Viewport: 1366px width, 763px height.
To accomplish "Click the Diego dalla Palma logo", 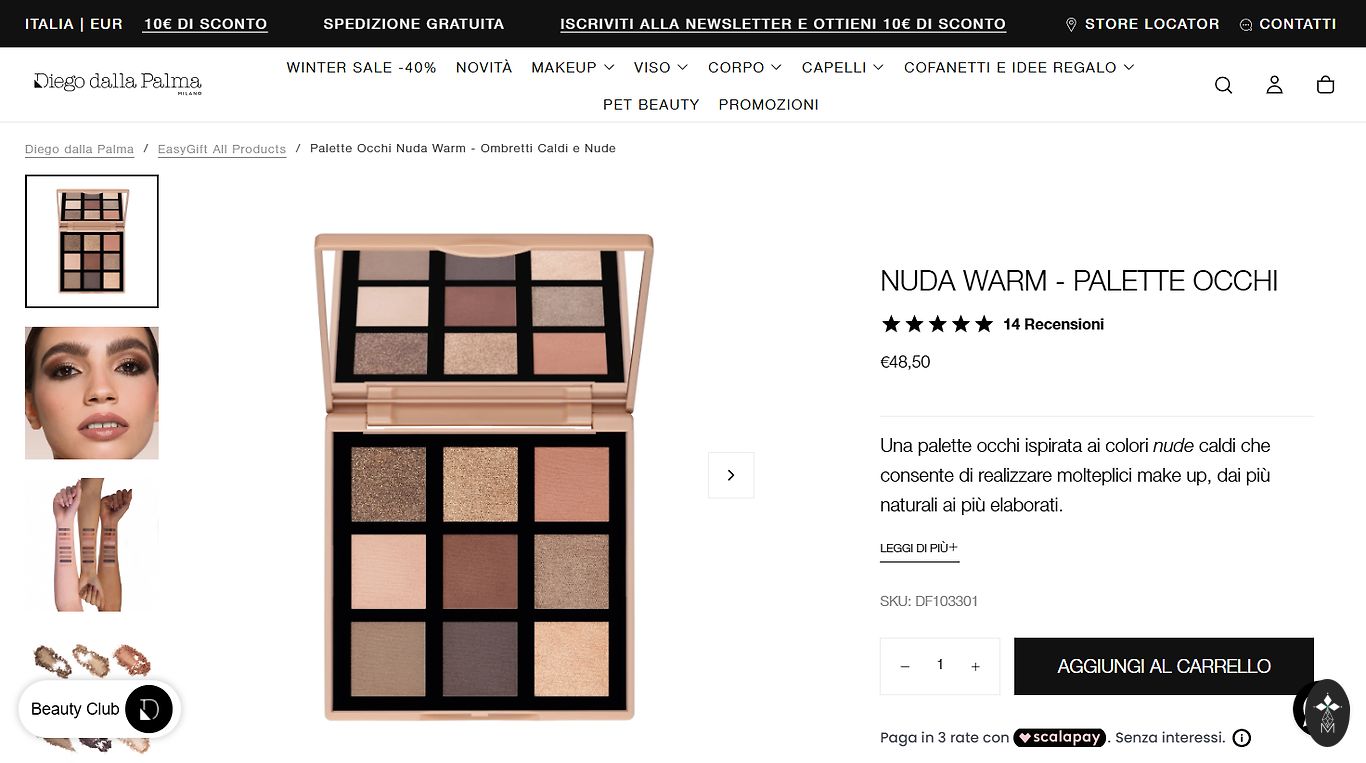I will tap(118, 83).
